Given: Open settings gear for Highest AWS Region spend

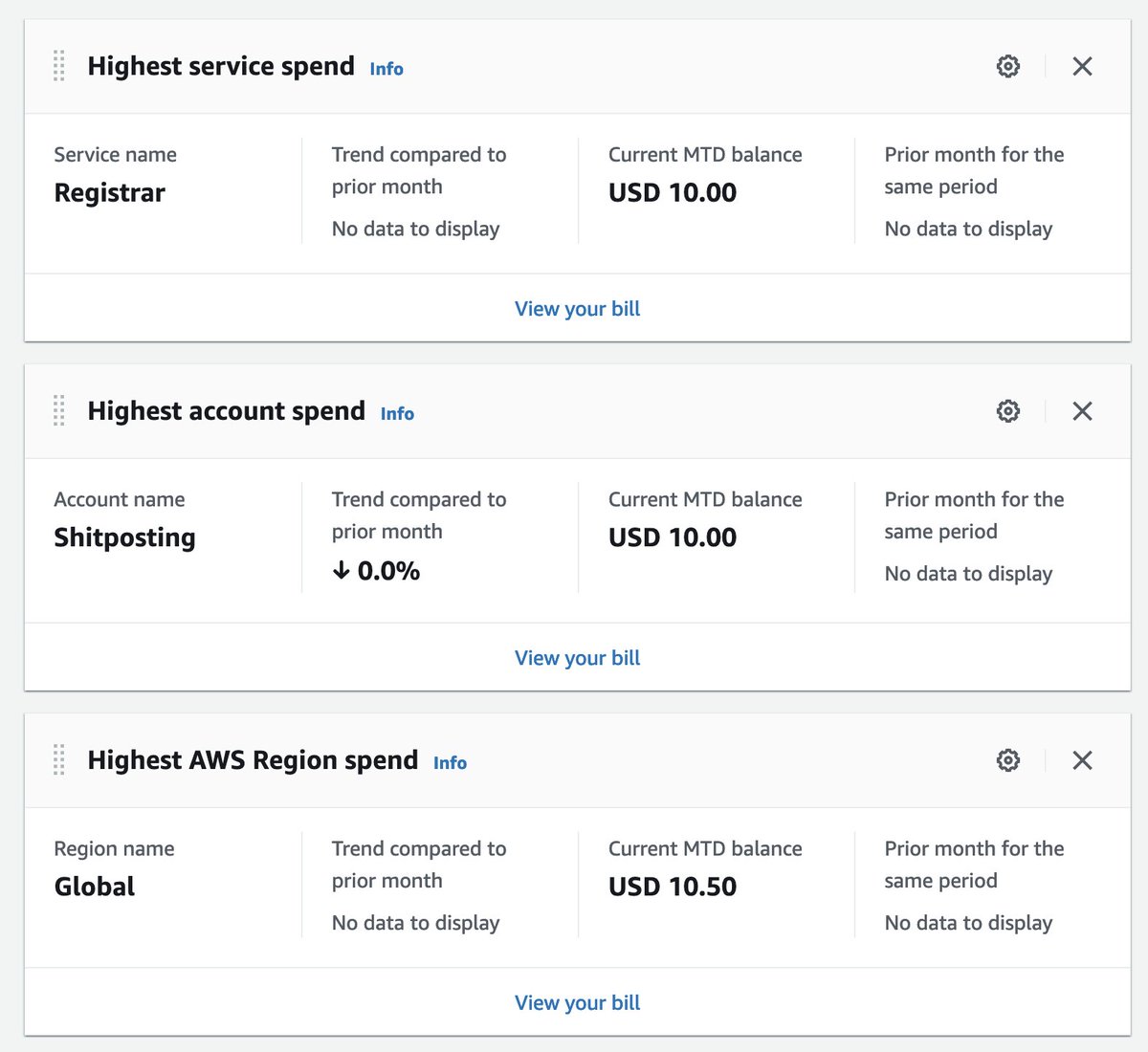Looking at the screenshot, I should (x=1008, y=760).
